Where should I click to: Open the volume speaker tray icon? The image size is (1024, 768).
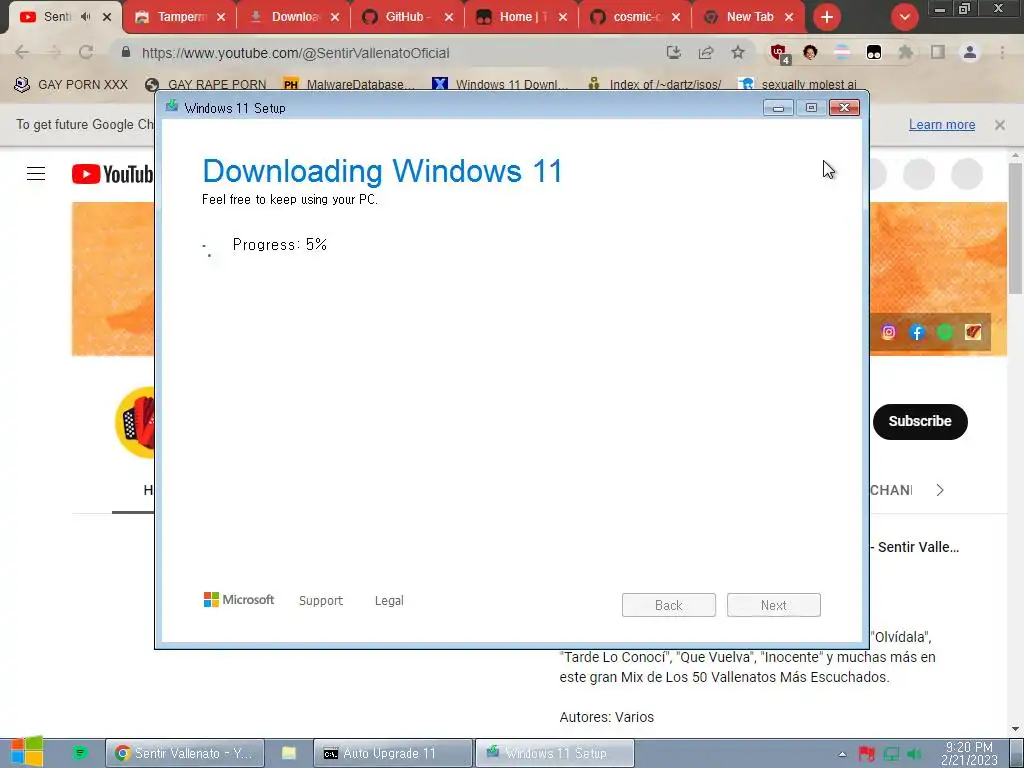914,754
